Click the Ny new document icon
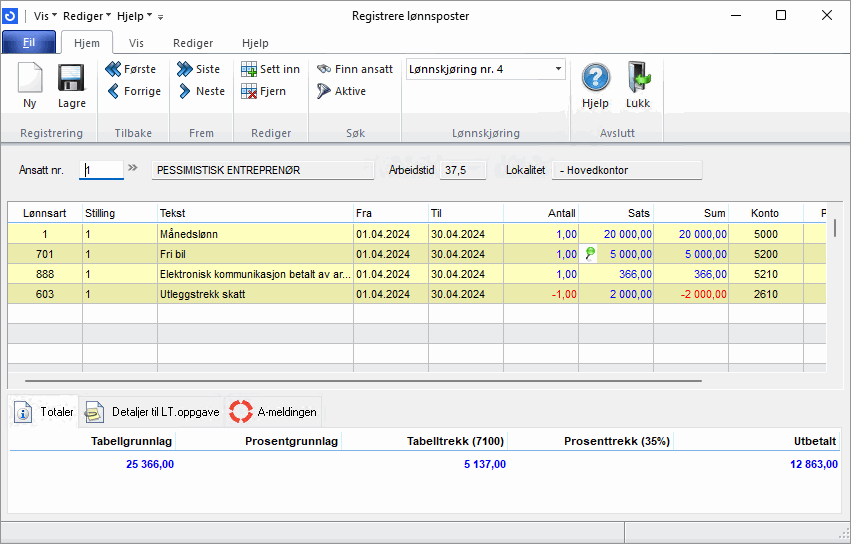The width and height of the screenshot is (851, 544). (30, 79)
